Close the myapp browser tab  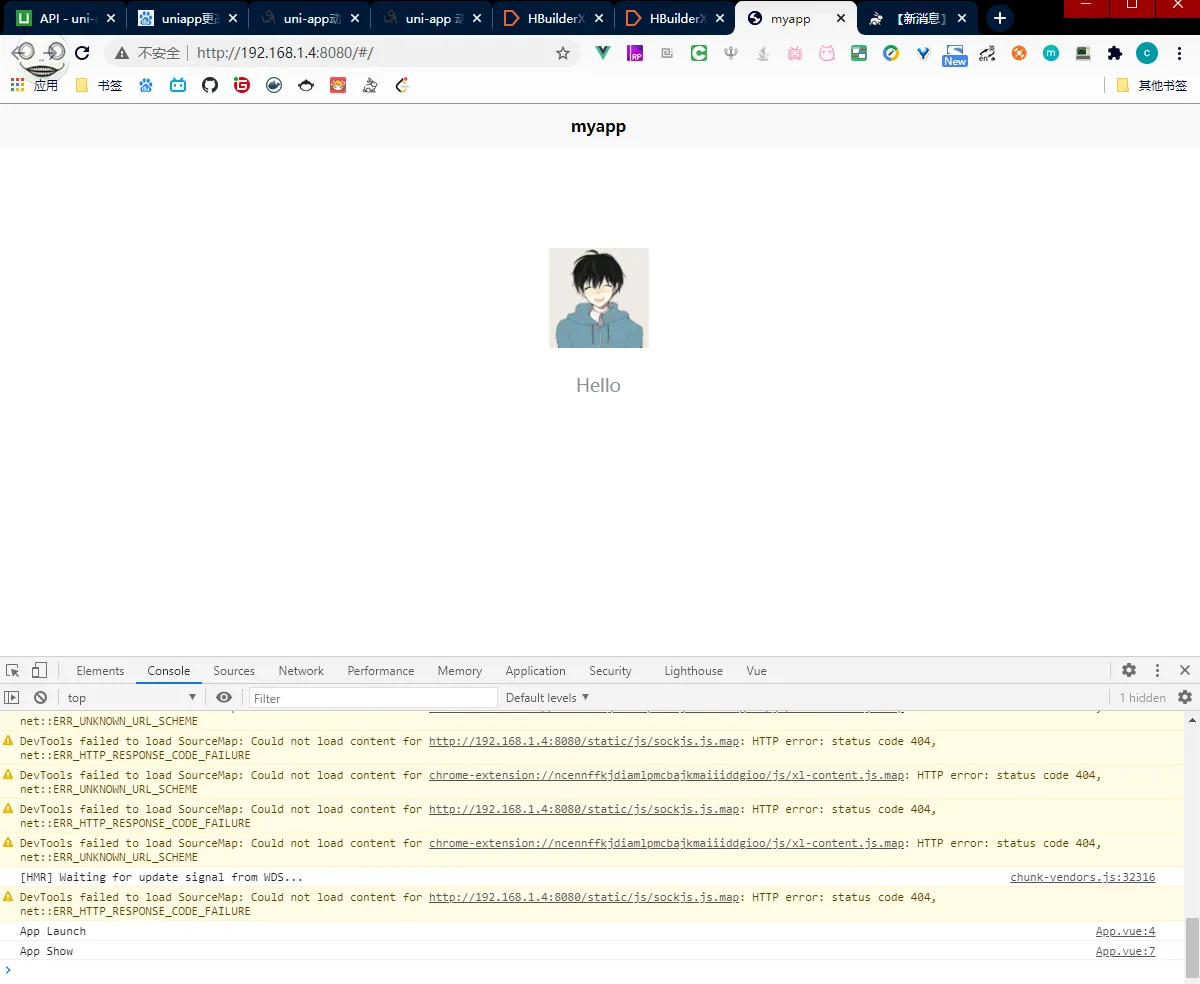(839, 18)
